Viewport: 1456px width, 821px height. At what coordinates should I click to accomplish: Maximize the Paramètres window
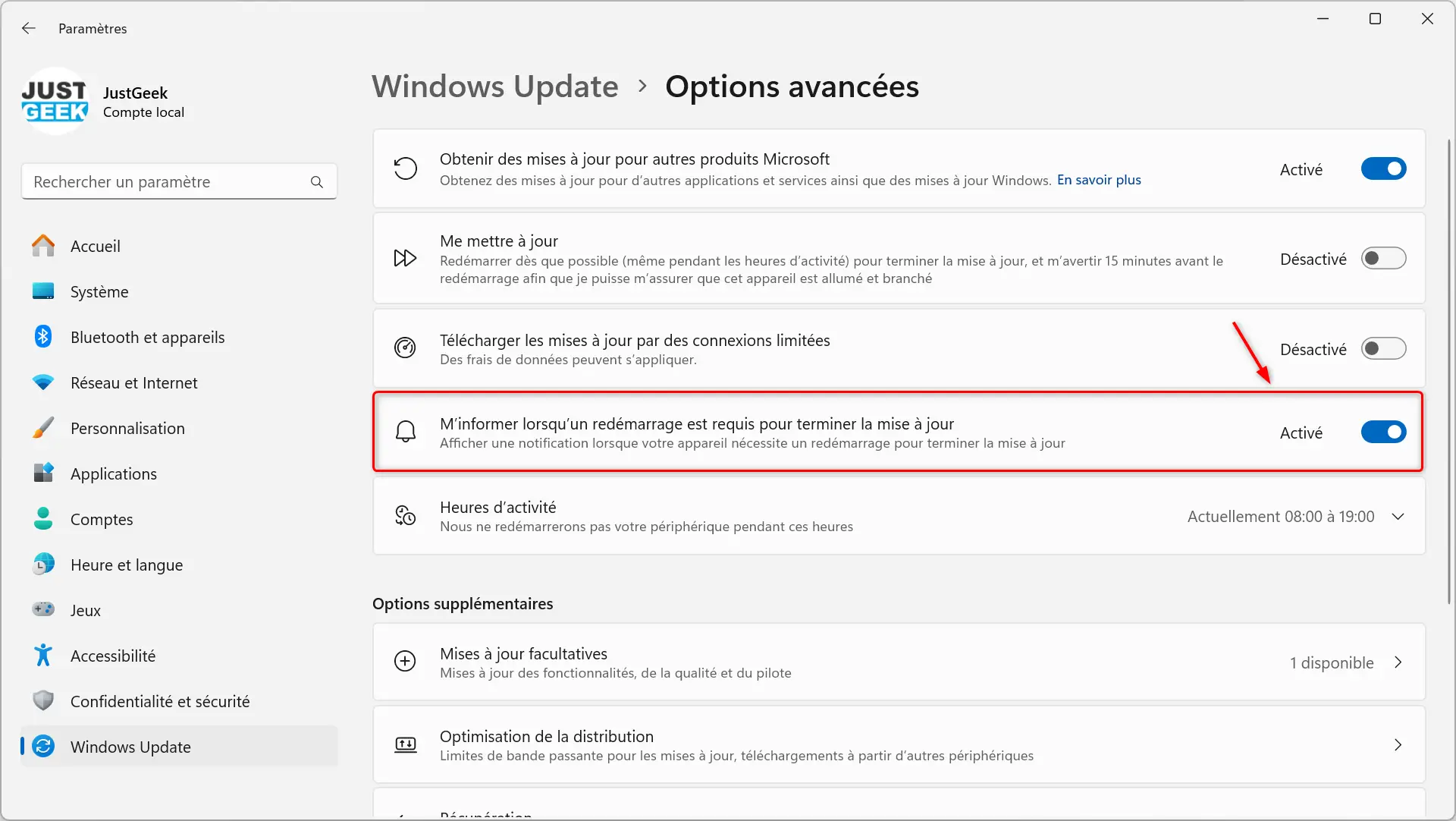pyautogui.click(x=1375, y=19)
